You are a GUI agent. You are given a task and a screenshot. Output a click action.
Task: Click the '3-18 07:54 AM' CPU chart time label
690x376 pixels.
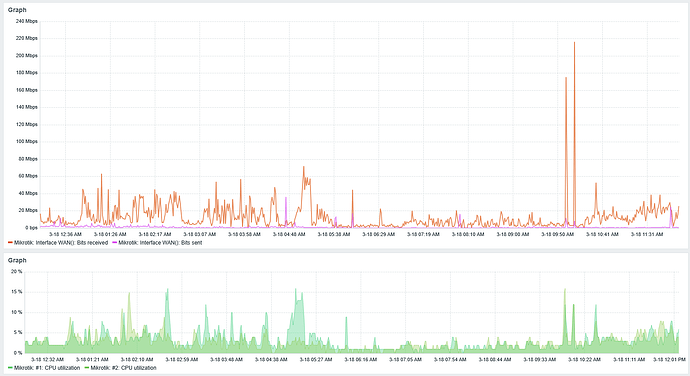tap(450, 359)
